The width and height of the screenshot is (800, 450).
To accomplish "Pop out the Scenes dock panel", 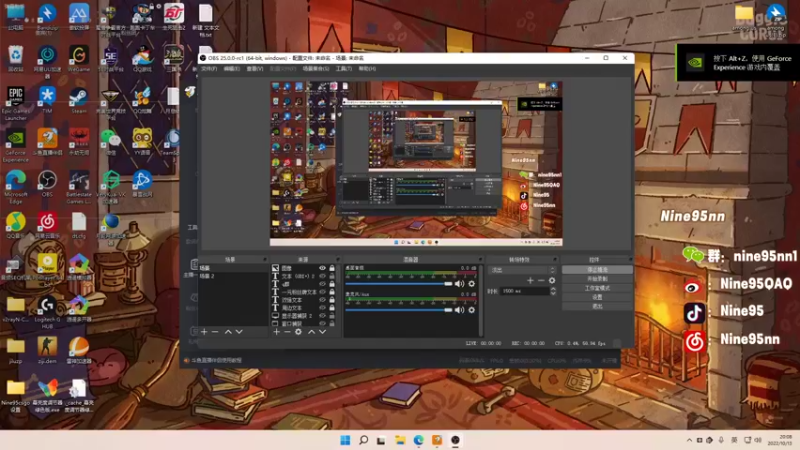I will click(x=264, y=260).
